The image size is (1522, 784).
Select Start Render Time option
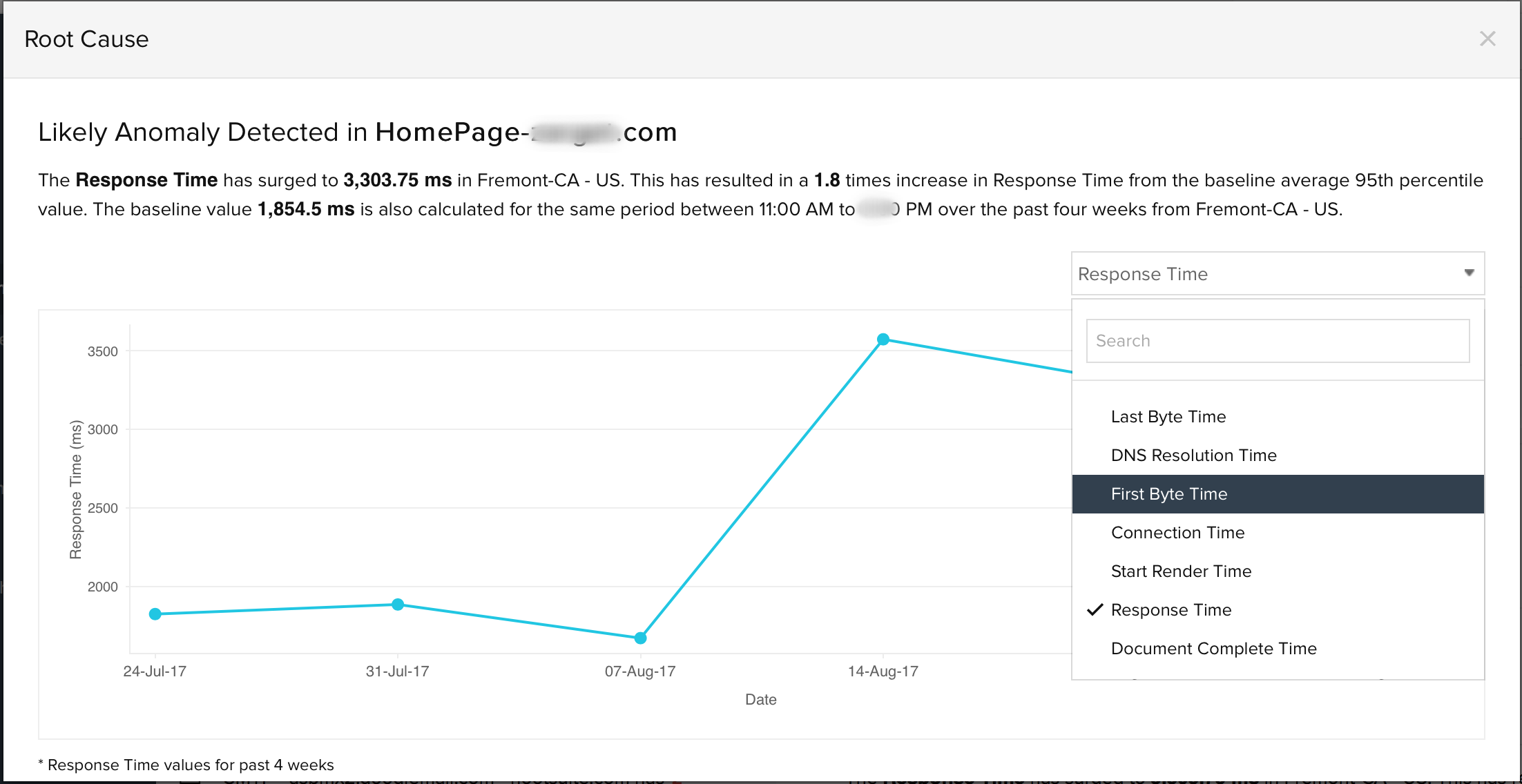(x=1181, y=571)
